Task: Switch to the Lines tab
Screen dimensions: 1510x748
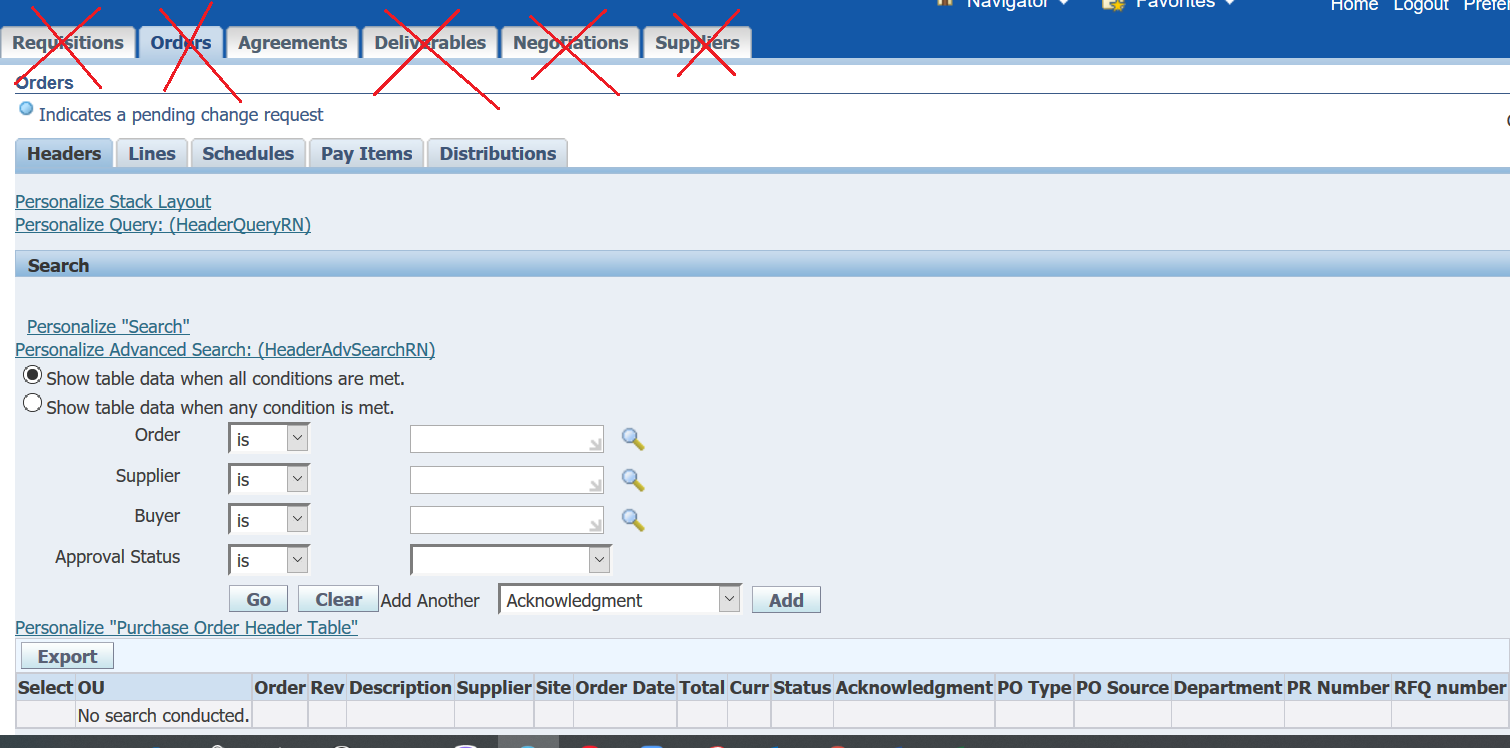Action: (x=151, y=153)
